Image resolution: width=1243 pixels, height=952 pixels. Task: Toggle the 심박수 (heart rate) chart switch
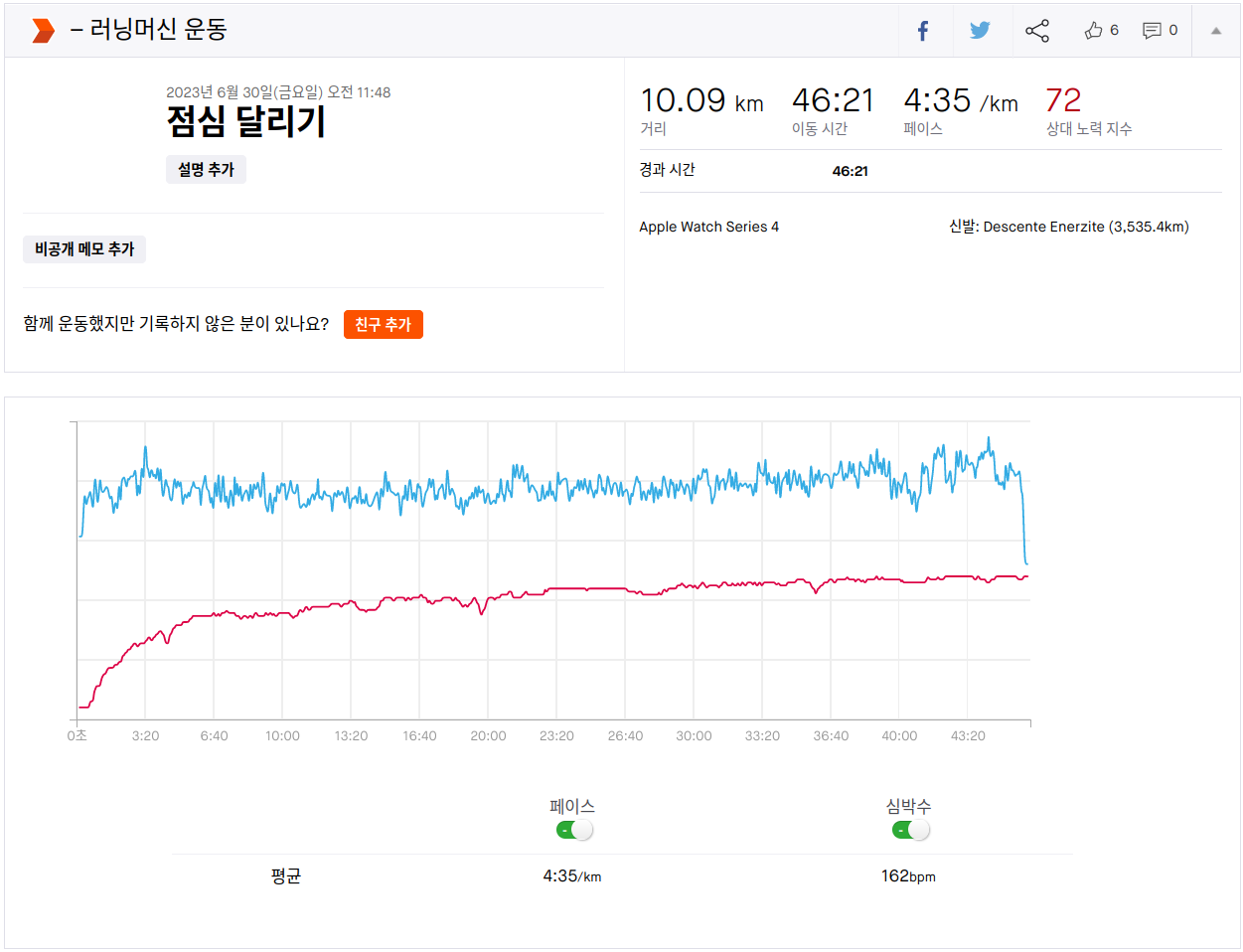tap(910, 830)
